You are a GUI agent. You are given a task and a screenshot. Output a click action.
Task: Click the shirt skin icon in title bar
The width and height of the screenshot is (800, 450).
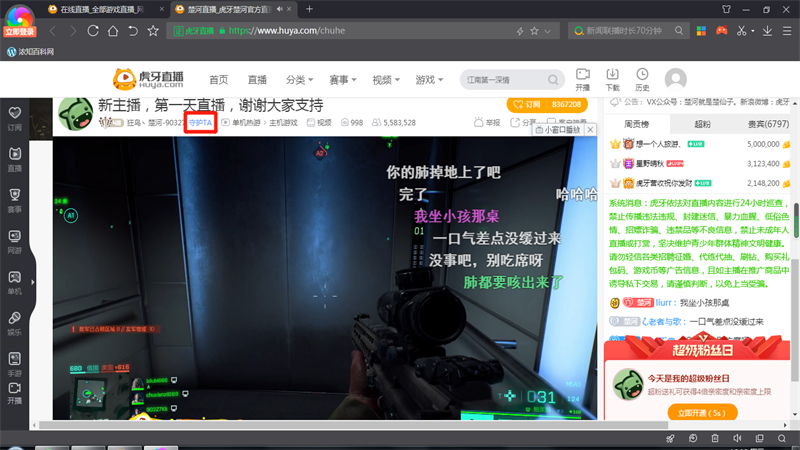click(726, 9)
